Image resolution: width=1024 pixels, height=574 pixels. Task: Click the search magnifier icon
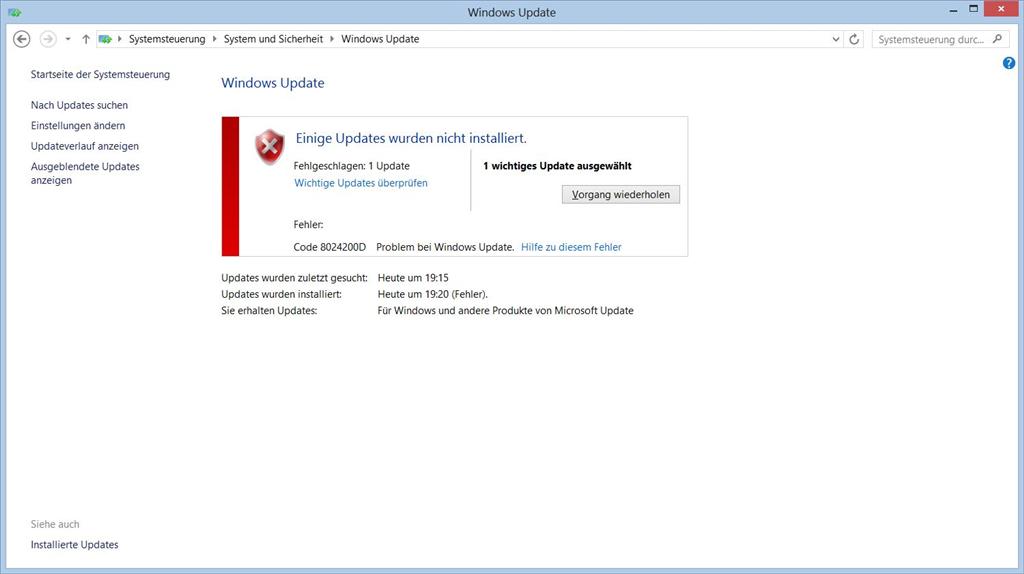pyautogui.click(x=997, y=39)
